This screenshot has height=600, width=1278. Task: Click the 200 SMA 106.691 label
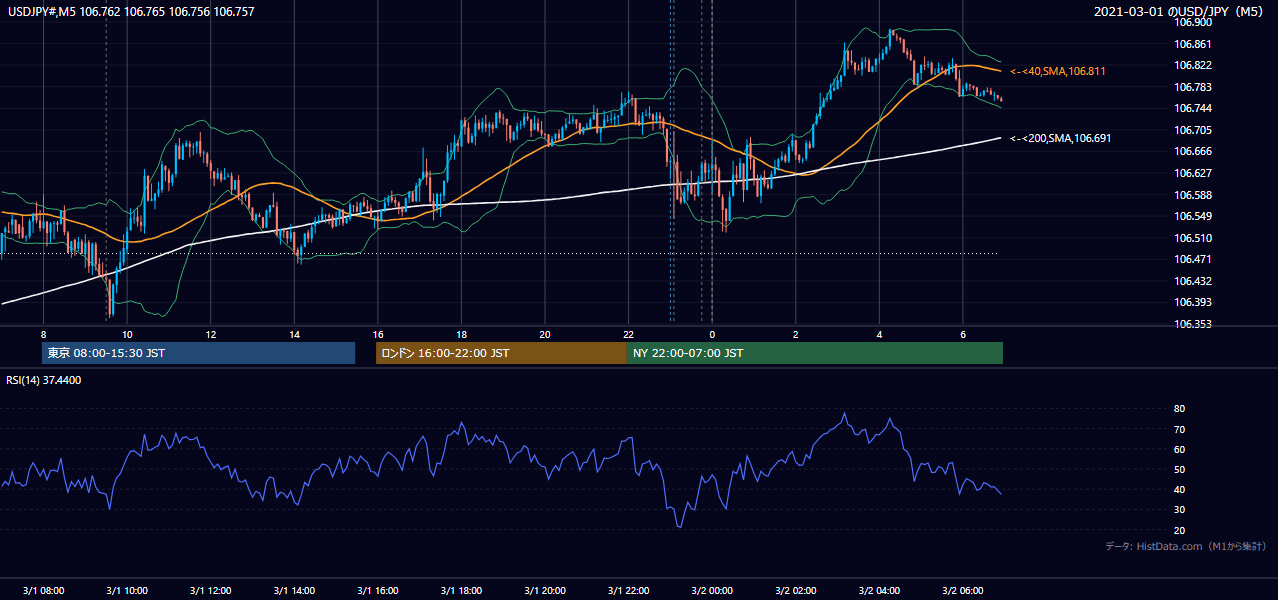coord(1060,139)
